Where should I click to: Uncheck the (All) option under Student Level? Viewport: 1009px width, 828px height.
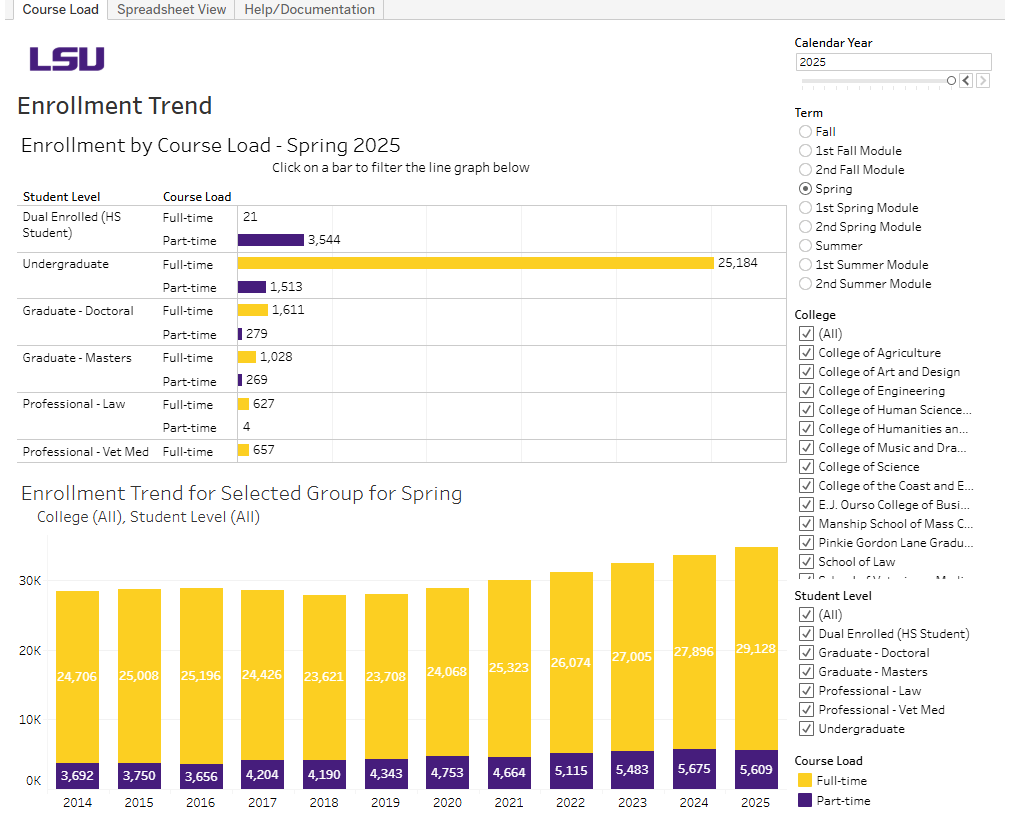806,614
